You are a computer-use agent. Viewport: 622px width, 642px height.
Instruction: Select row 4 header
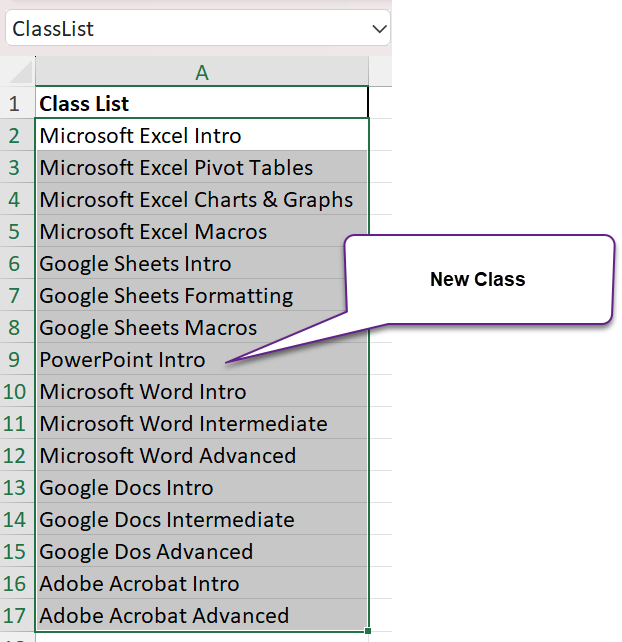[x=17, y=199]
